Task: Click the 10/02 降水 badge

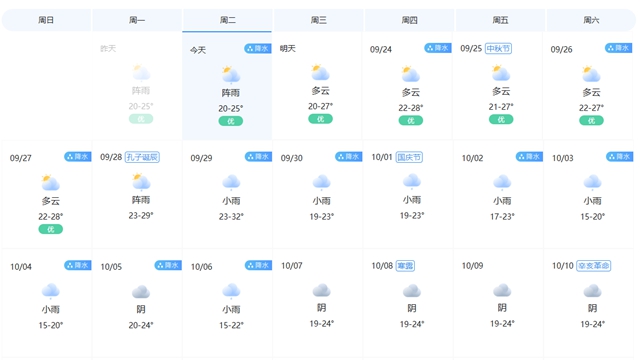Action: 529,156
